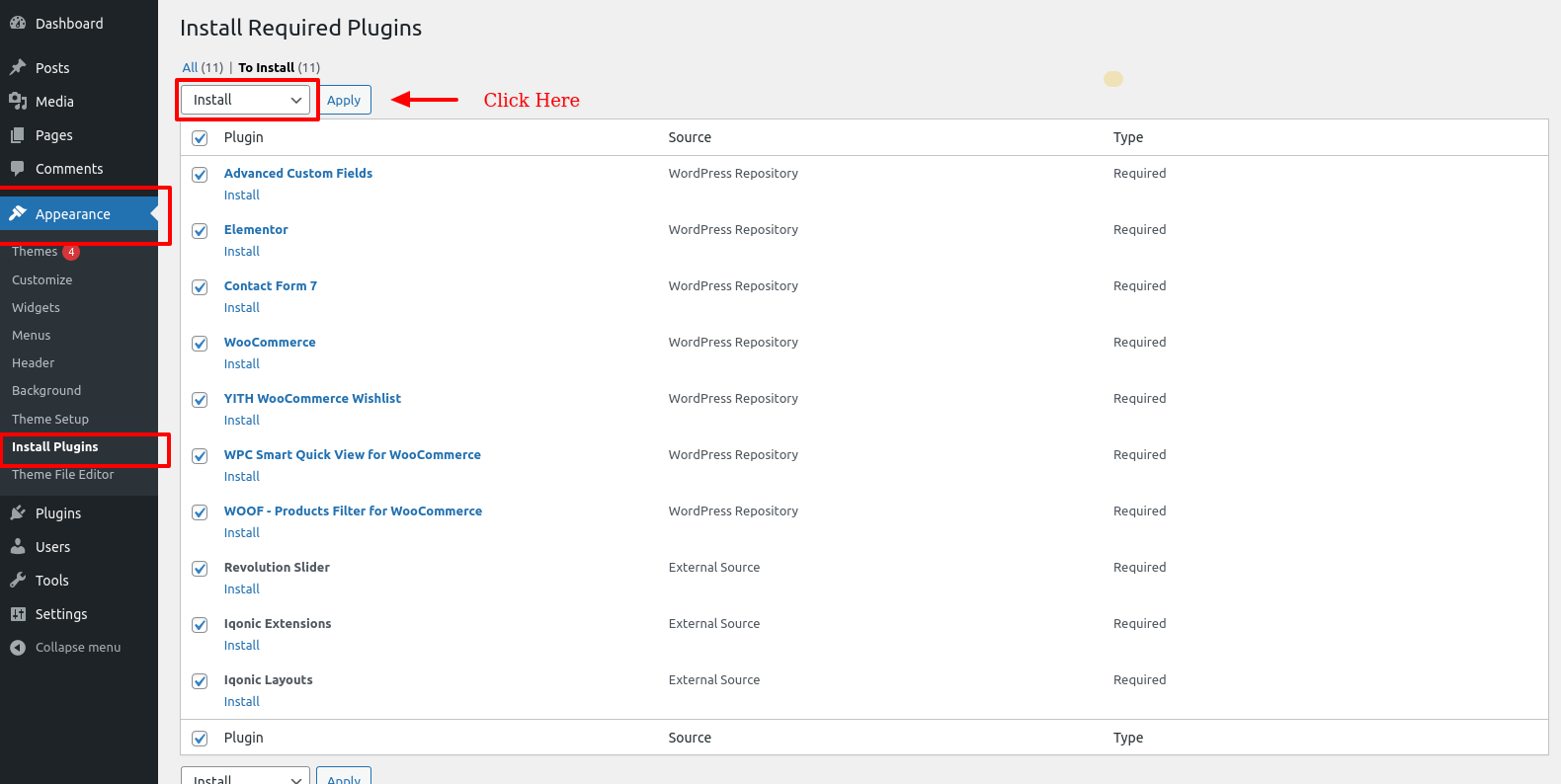Image resolution: width=1561 pixels, height=784 pixels.
Task: Uncheck the Elementor plugin checkbox
Action: 200,231
